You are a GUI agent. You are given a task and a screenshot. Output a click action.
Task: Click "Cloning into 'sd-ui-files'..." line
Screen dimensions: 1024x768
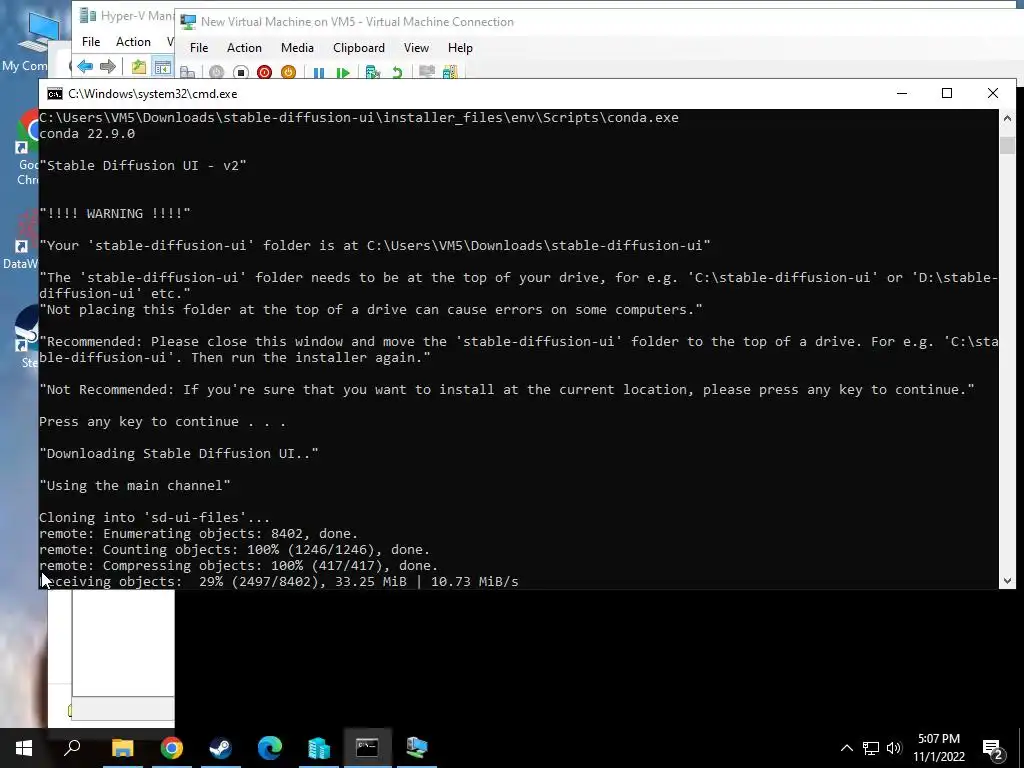click(154, 517)
